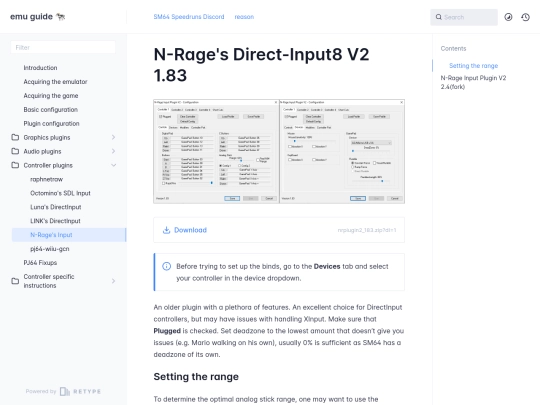Viewport: 540px width, 405px height.
Task: Click Controller specific instructions folder icon
Action: [15, 281]
